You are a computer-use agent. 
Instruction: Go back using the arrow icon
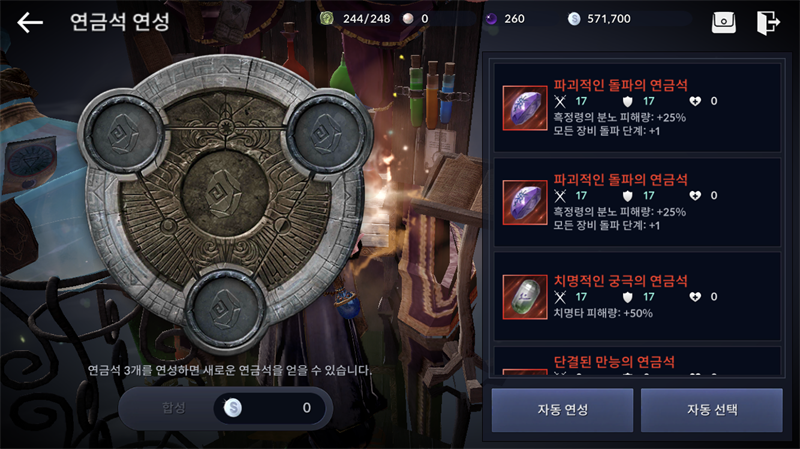pos(30,22)
